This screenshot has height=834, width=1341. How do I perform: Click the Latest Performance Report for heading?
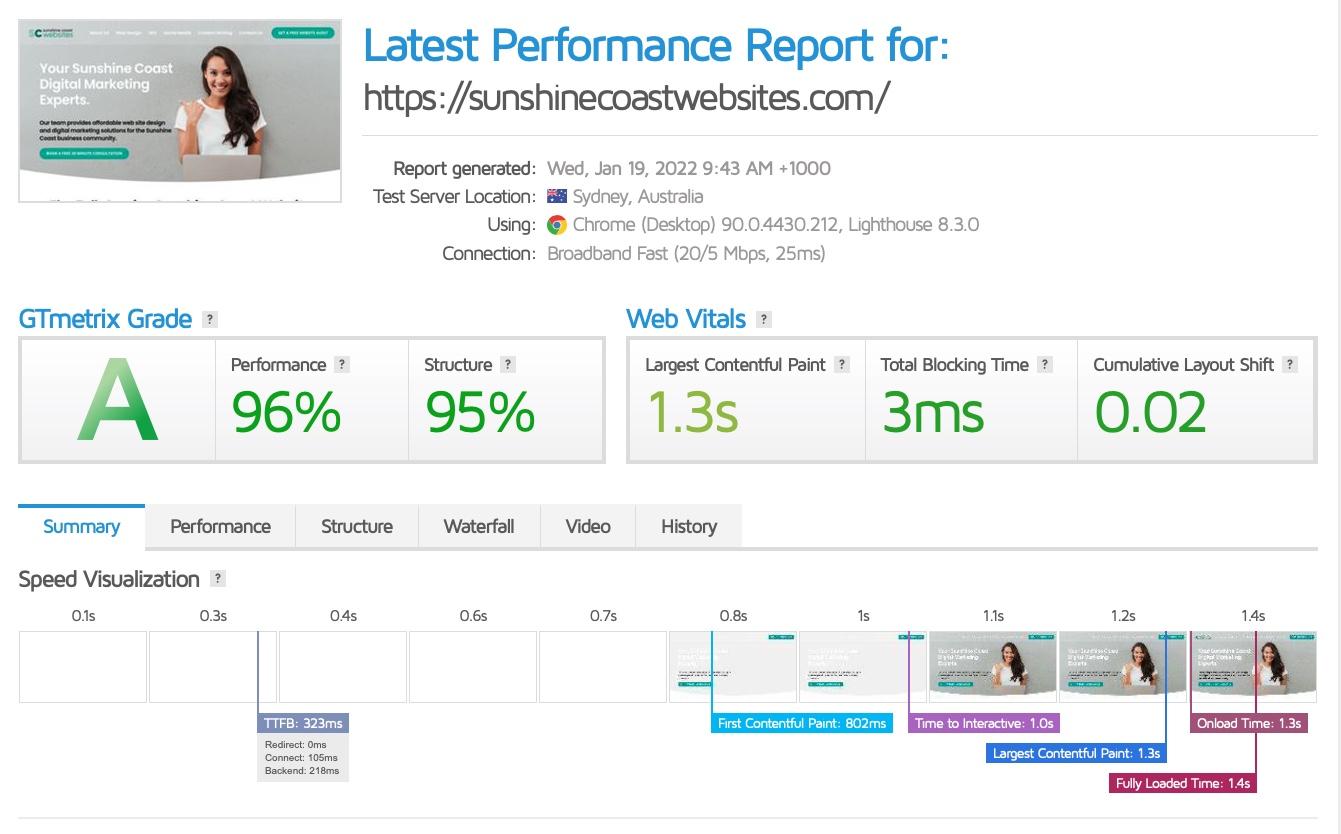(x=656, y=45)
